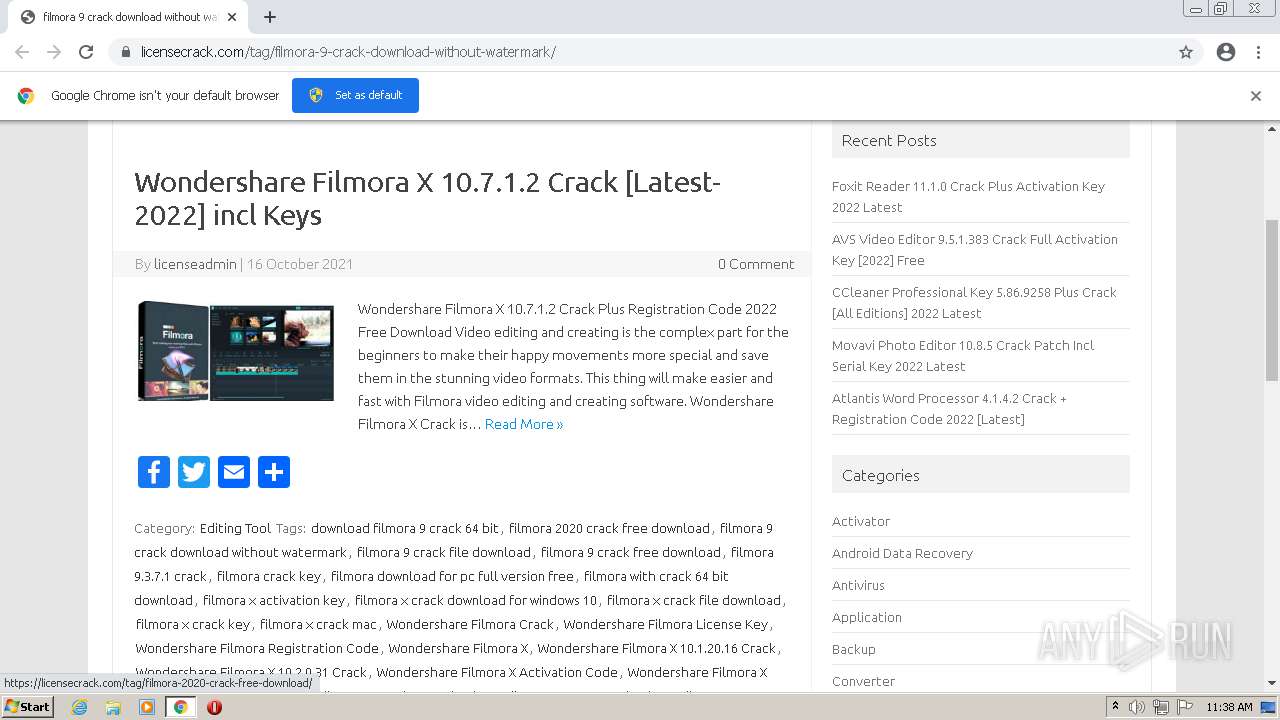
Task: Launch Internet Explorer from the taskbar
Action: (80, 707)
